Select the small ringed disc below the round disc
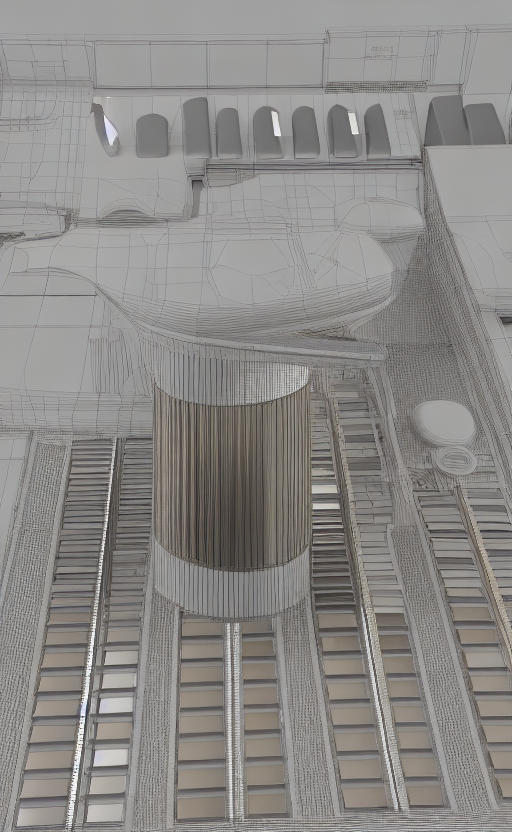The height and width of the screenshot is (832, 512). 454,461
